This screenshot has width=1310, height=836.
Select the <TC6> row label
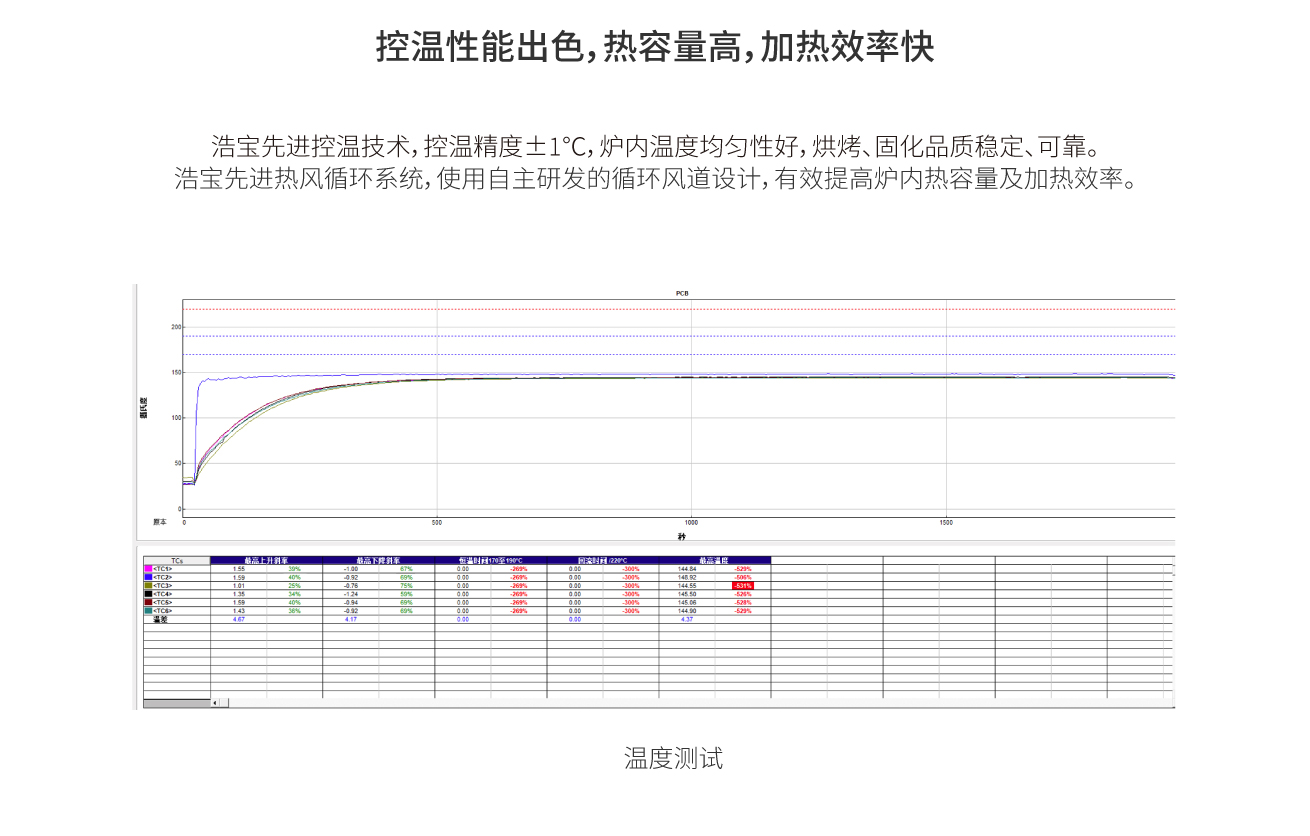pos(163,611)
